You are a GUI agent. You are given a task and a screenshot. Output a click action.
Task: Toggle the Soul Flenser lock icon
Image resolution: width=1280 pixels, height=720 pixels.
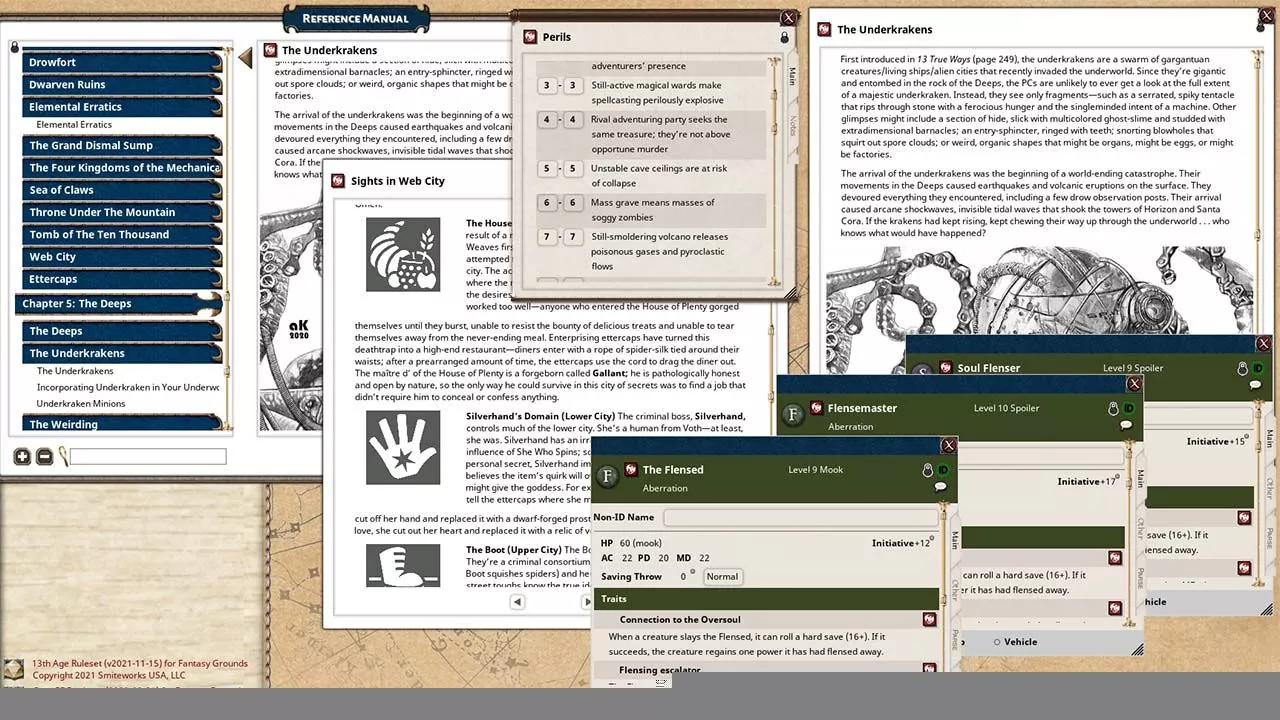[x=1243, y=368]
